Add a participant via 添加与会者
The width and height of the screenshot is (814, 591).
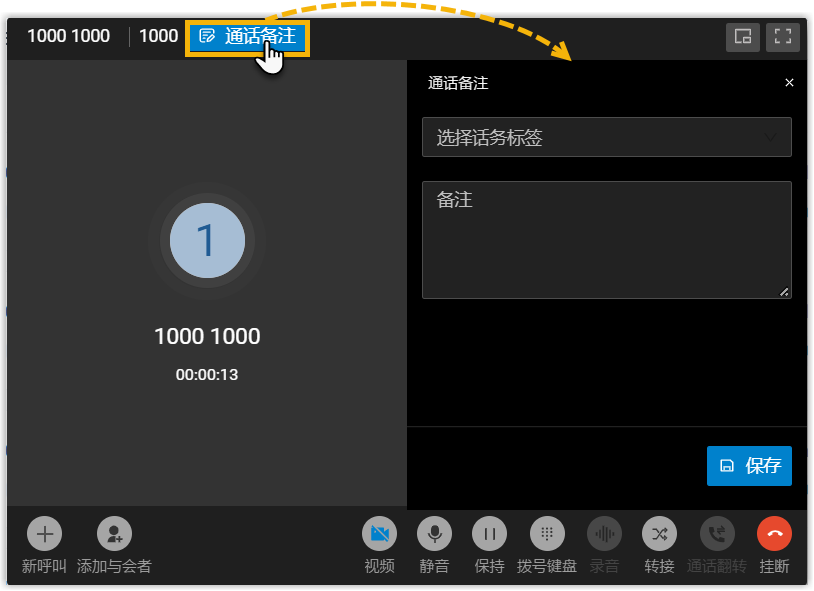click(x=114, y=534)
